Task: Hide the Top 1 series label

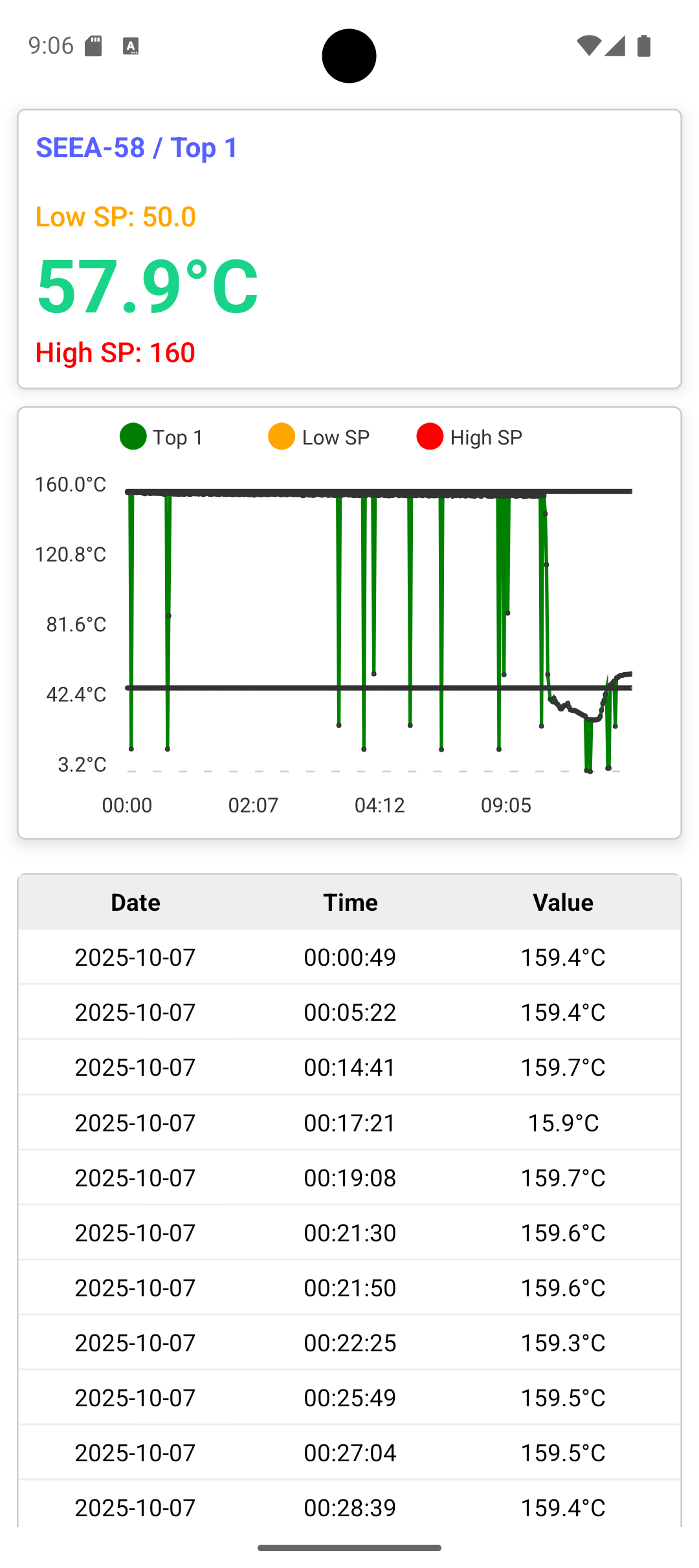Action: [178, 438]
